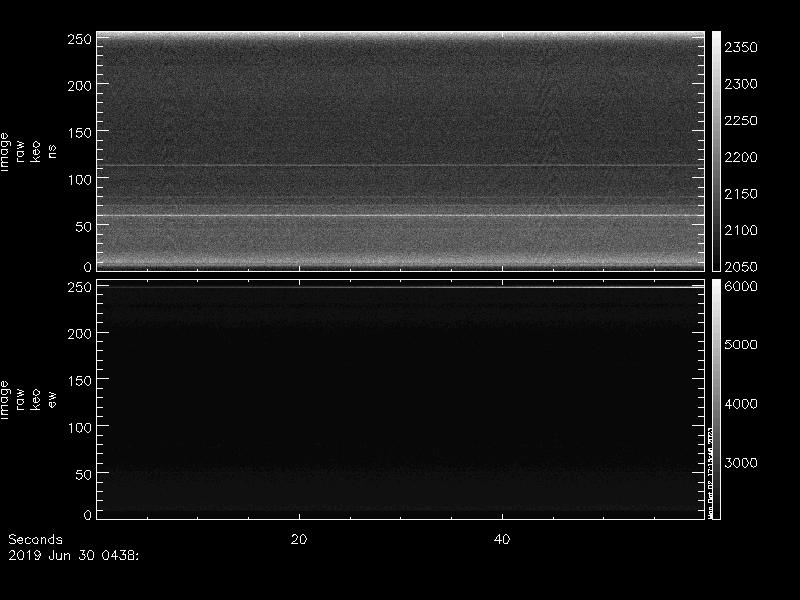Select the 'Seconds' axis label
Viewport: 800px width, 600px height.
[x=35, y=539]
